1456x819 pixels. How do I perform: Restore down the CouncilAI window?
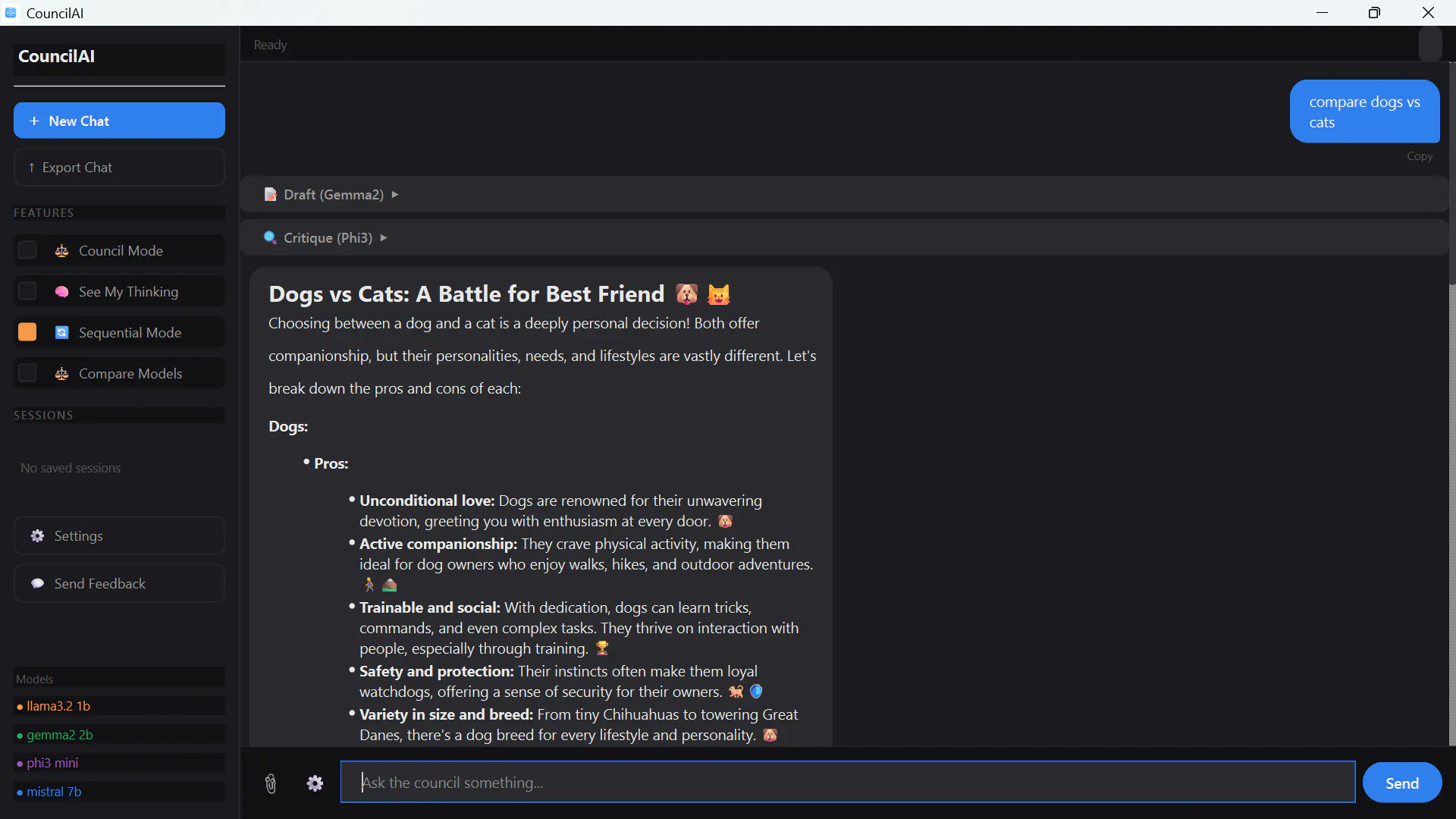coord(1374,13)
